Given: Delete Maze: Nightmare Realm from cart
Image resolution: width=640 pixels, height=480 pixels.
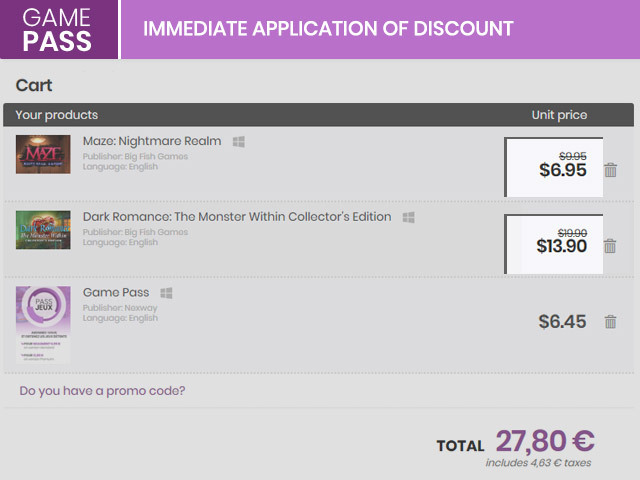Looking at the screenshot, I should [610, 170].
